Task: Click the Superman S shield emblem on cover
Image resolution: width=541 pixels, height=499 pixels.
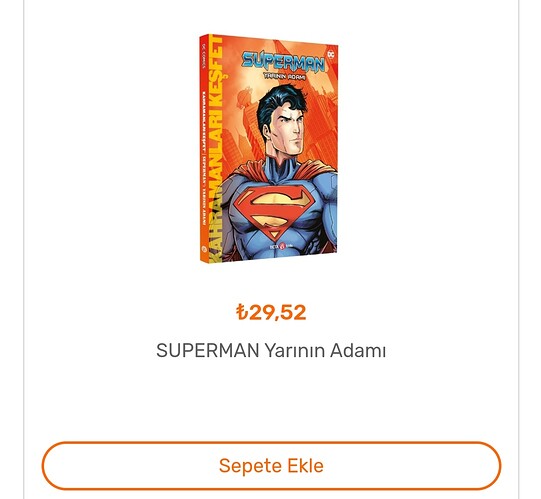Action: click(273, 211)
